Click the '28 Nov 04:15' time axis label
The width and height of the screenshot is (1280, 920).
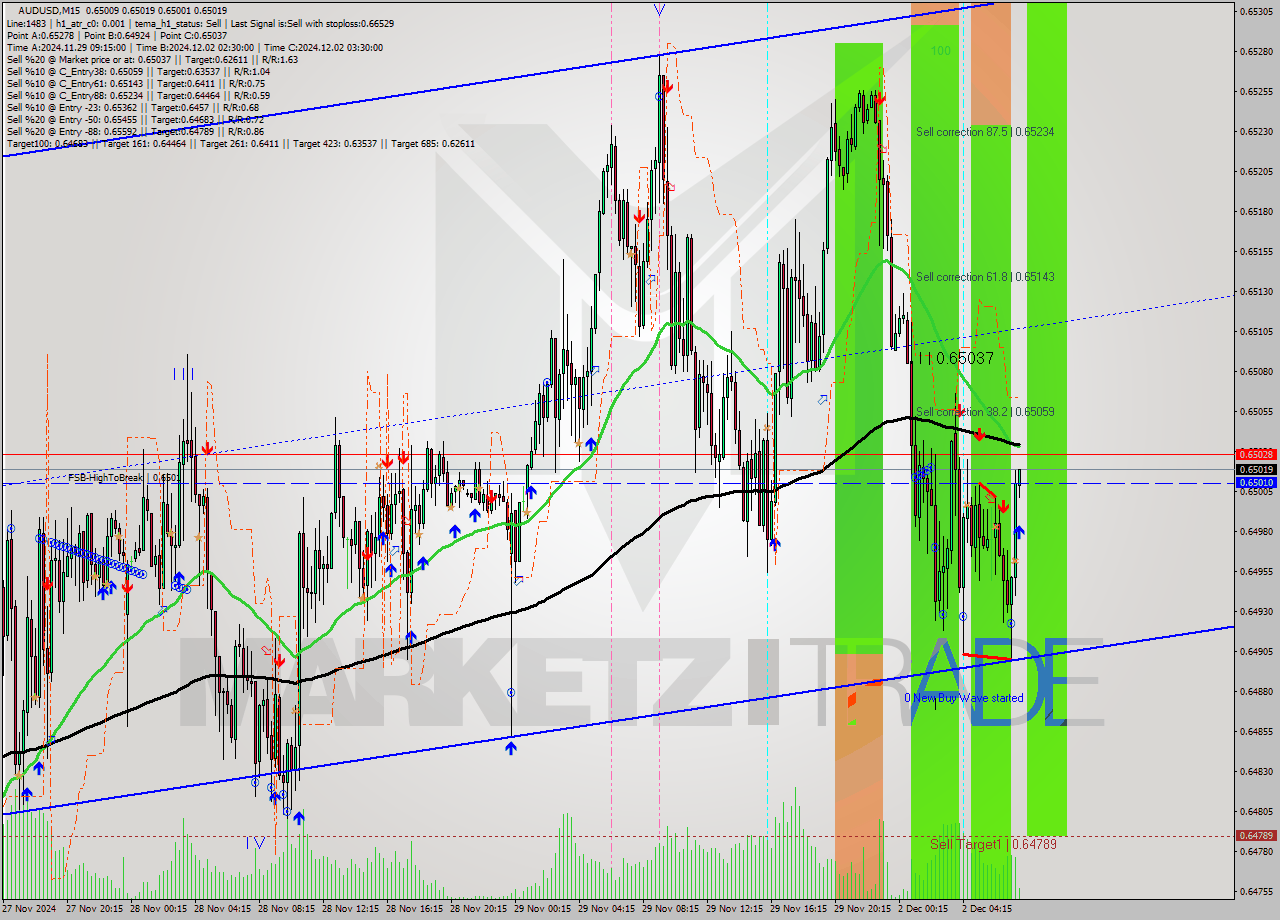click(223, 909)
